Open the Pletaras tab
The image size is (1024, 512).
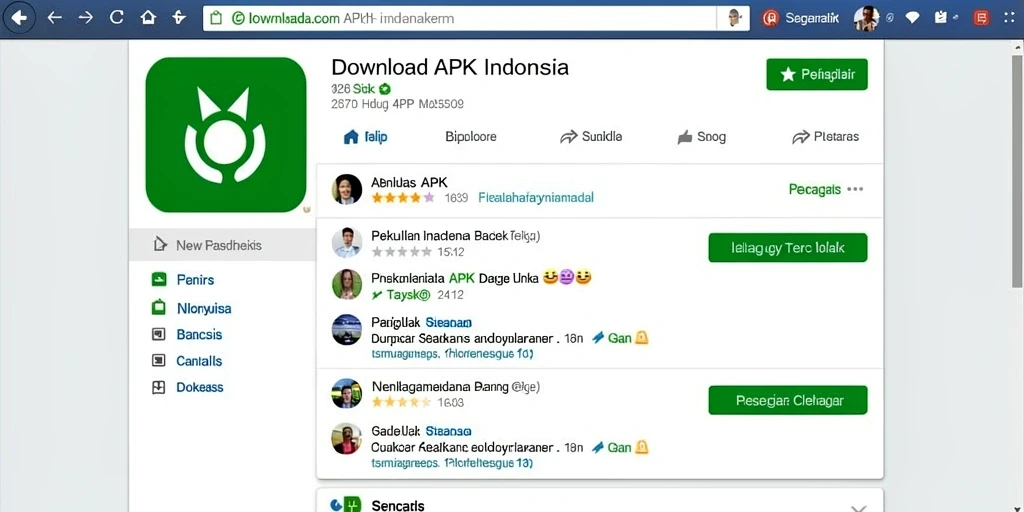tap(825, 136)
